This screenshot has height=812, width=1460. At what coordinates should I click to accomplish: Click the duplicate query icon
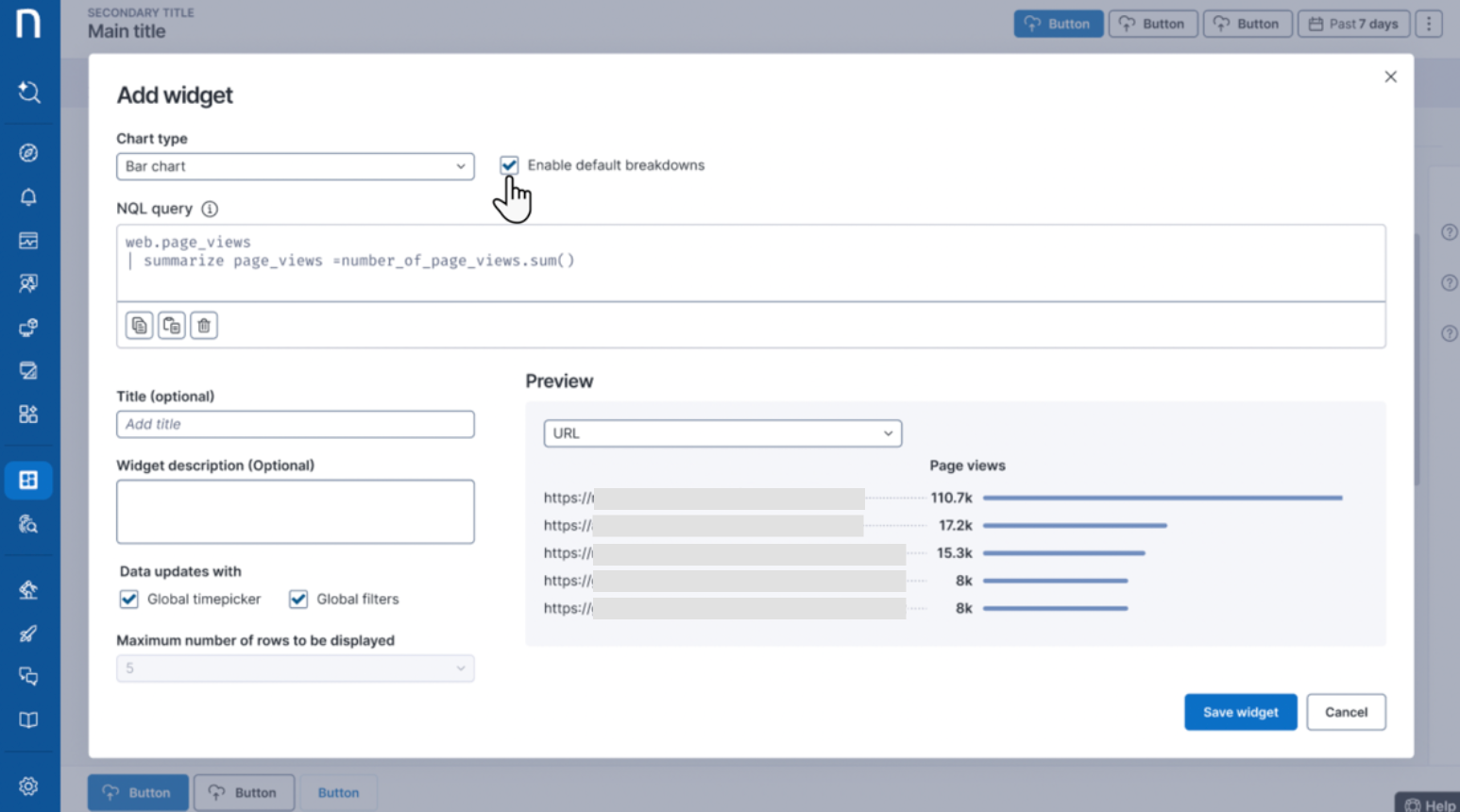click(x=171, y=325)
